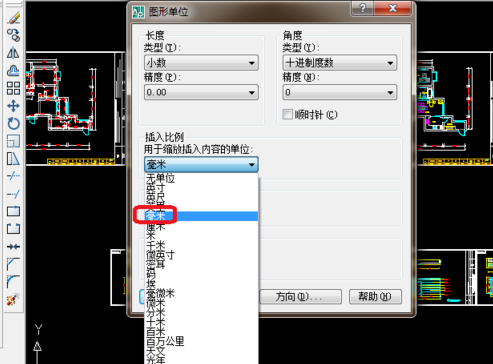Image resolution: width=493 pixels, height=364 pixels.
Task: Click the UCS Y-axis icon on the canvas
Action: coord(38,343)
